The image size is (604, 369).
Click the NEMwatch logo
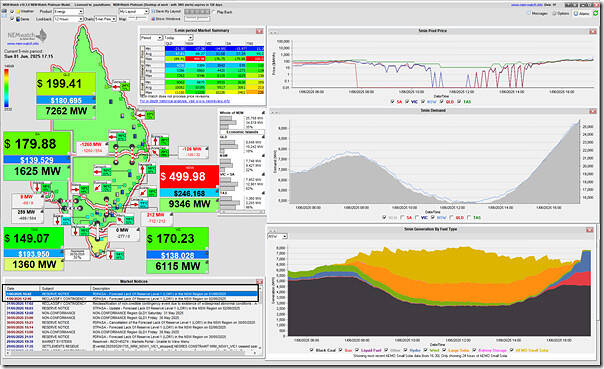(x=27, y=36)
